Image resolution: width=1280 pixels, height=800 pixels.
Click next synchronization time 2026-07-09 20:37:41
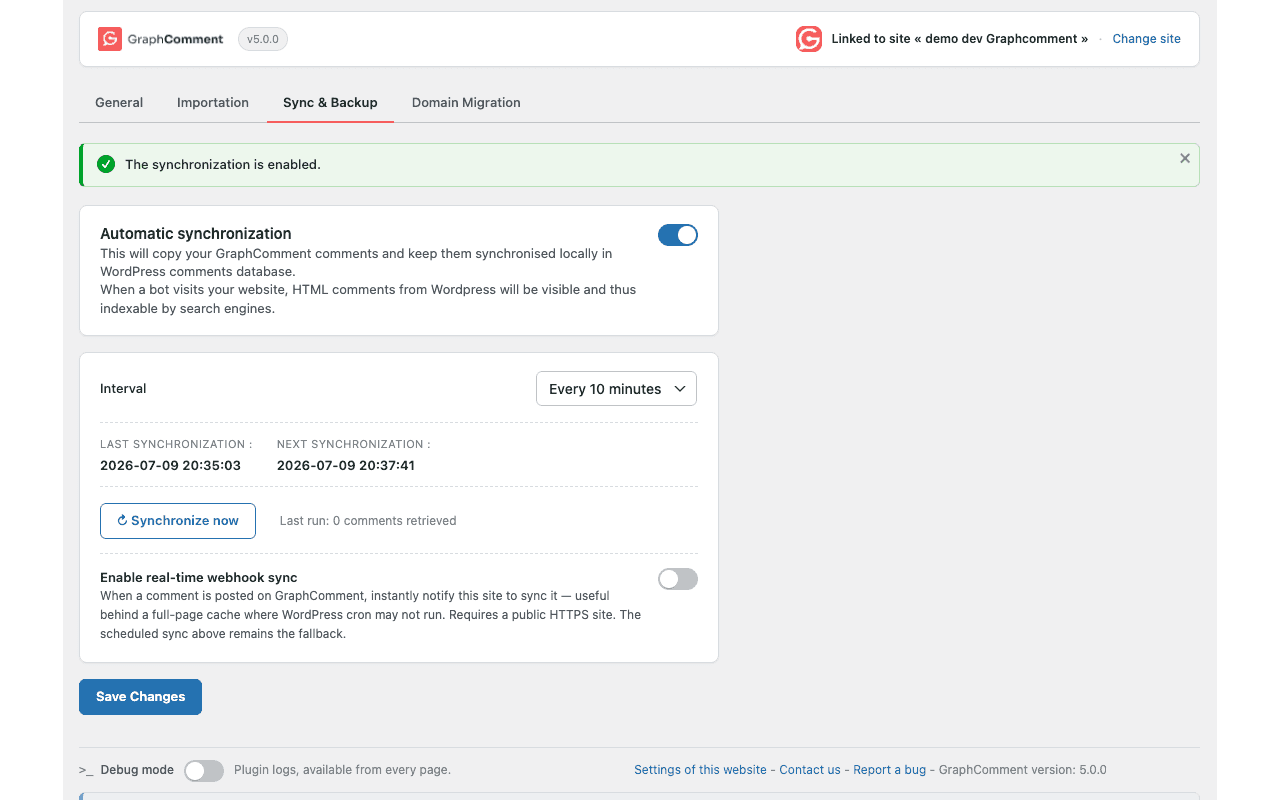[346, 466]
